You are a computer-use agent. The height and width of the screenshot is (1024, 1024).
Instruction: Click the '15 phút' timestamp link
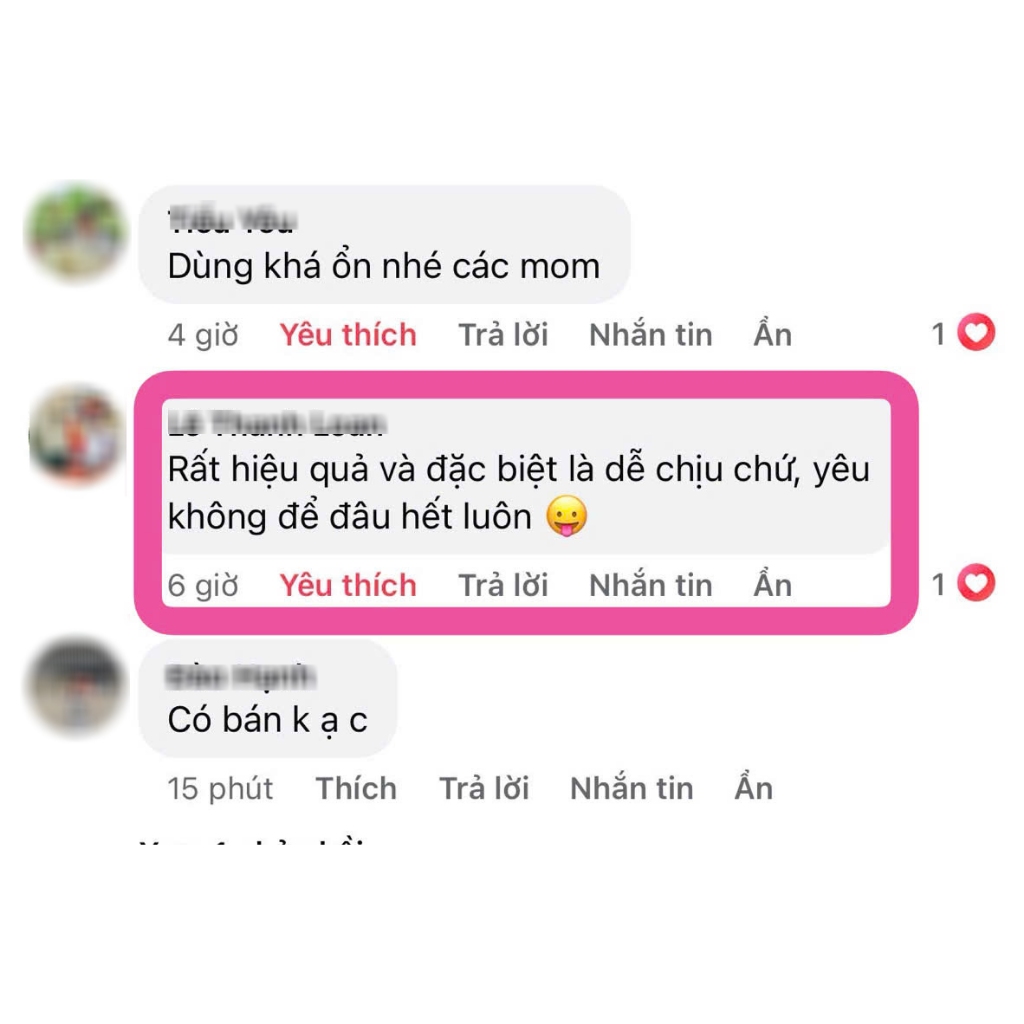click(x=220, y=789)
